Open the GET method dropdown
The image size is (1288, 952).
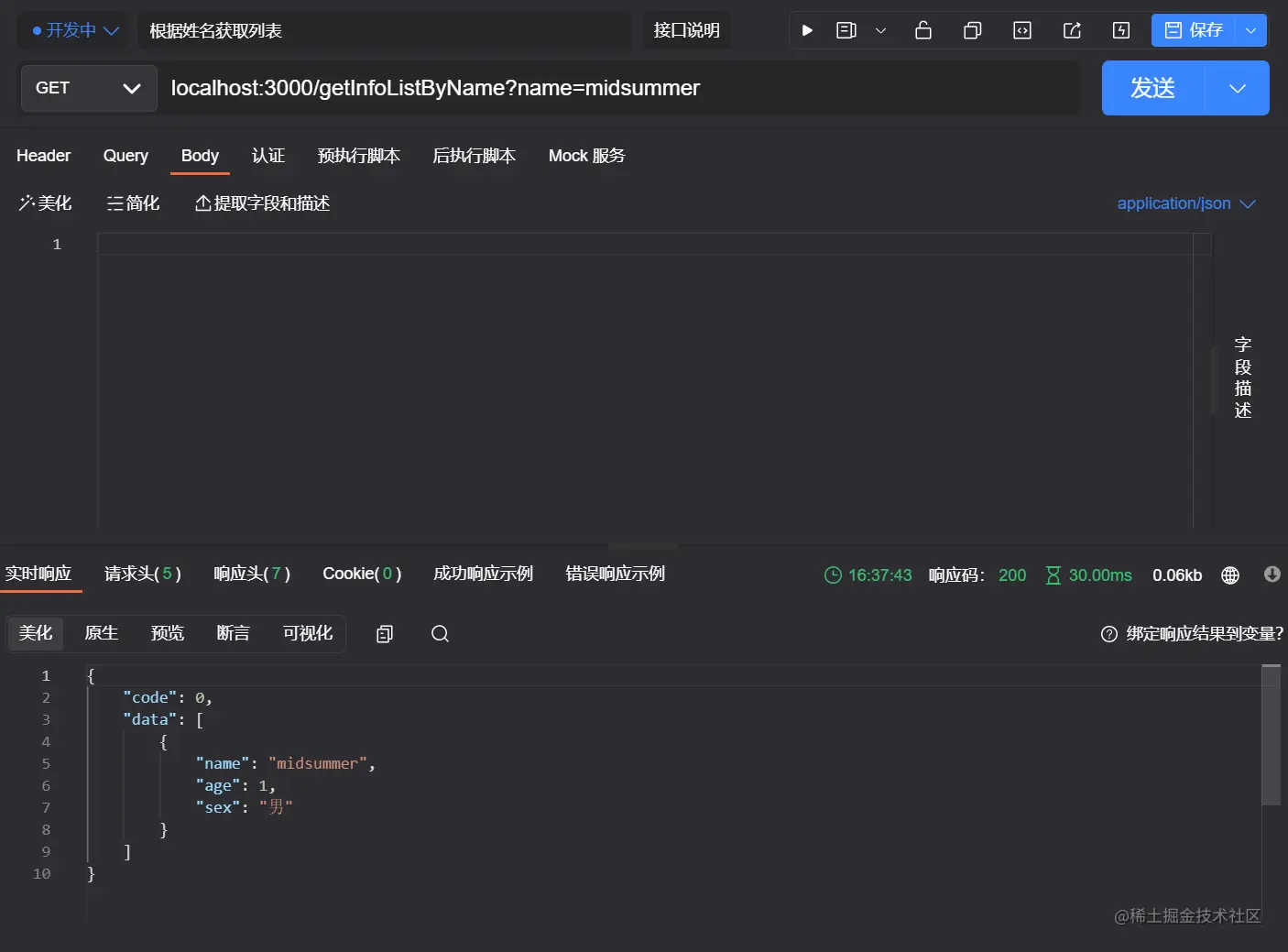pyautogui.click(x=88, y=88)
